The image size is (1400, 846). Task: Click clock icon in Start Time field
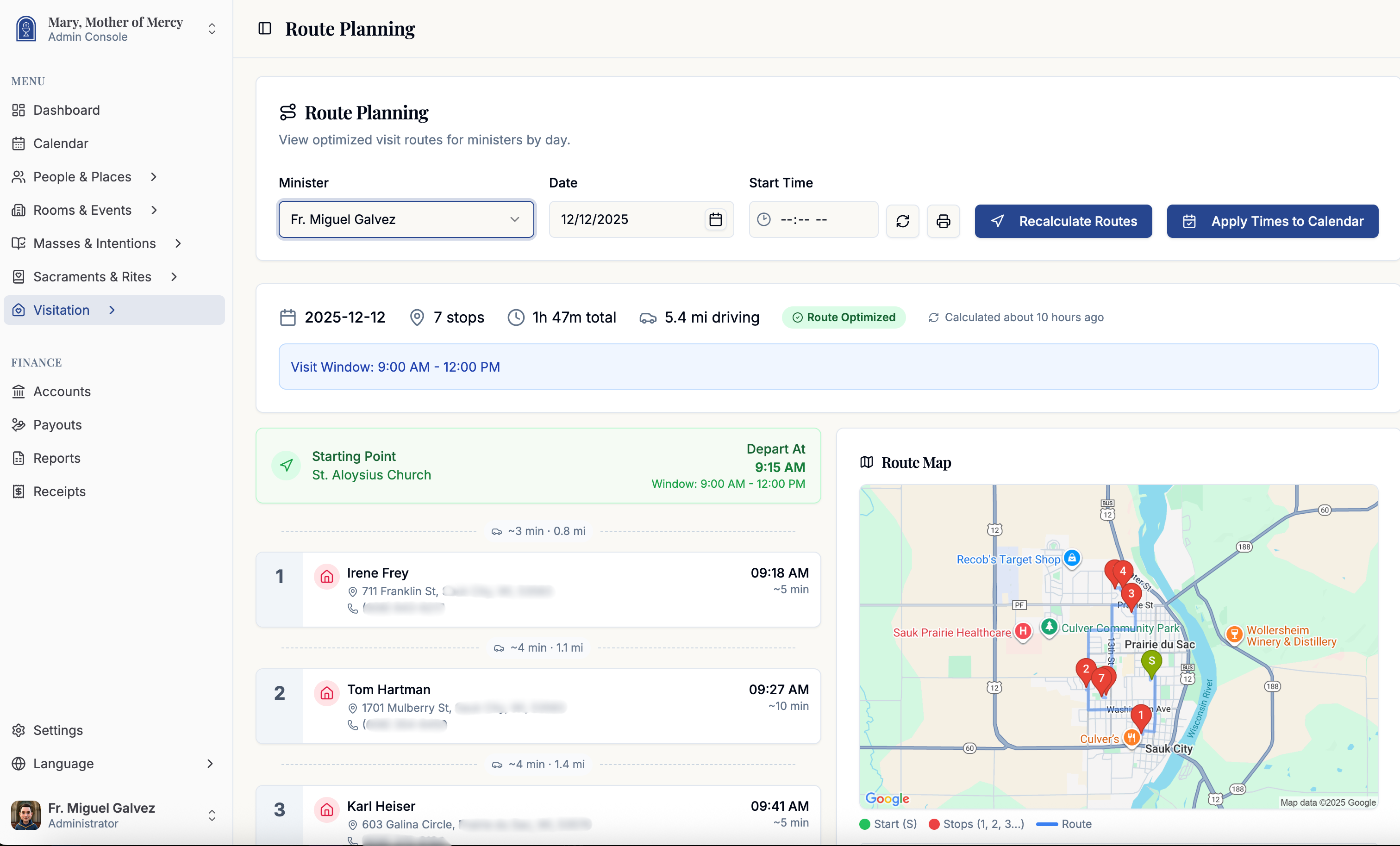[x=763, y=219]
